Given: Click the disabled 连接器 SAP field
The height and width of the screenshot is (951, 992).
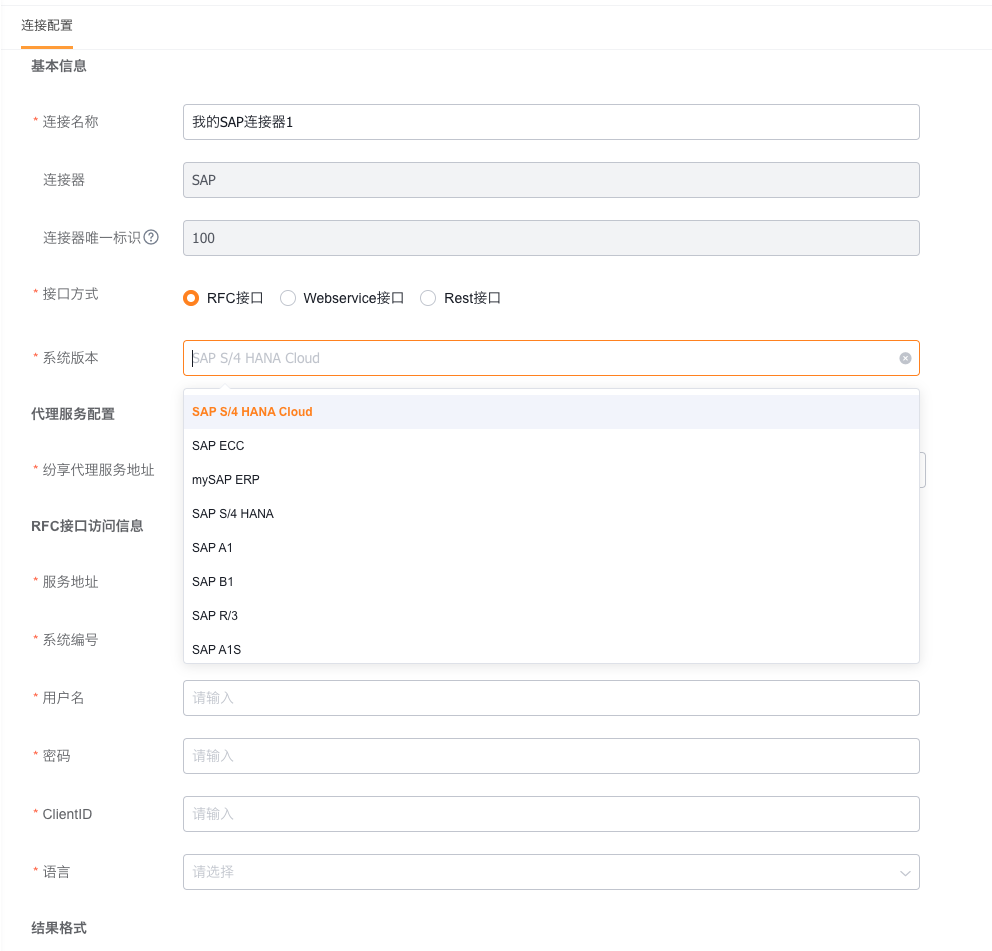Looking at the screenshot, I should pyautogui.click(x=551, y=180).
